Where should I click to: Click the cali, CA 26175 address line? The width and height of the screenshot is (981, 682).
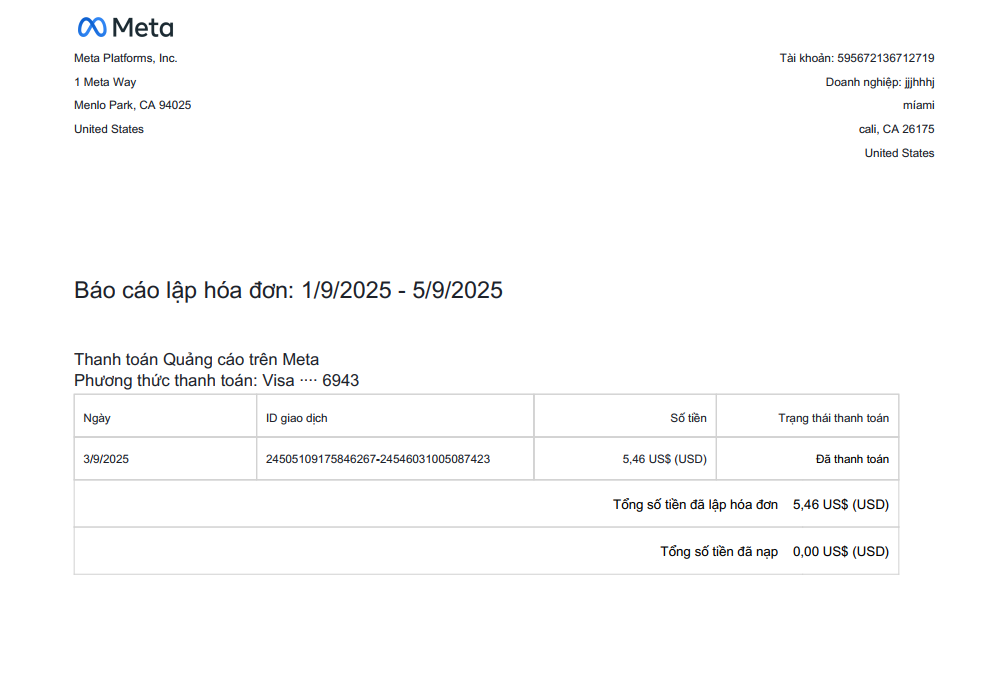(889, 129)
